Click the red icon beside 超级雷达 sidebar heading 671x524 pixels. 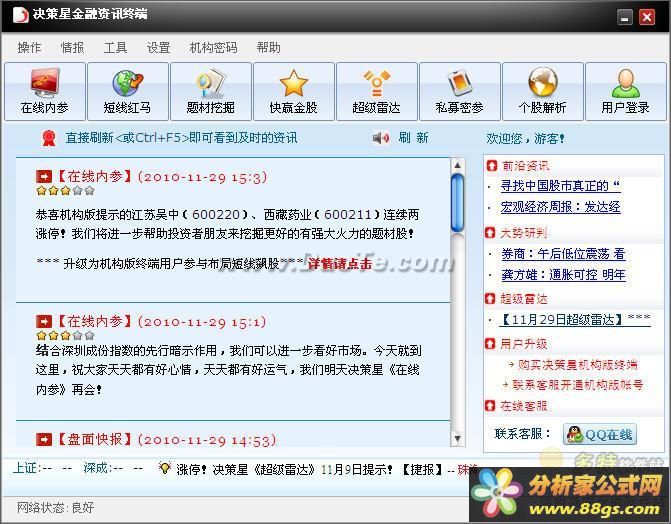[490, 298]
